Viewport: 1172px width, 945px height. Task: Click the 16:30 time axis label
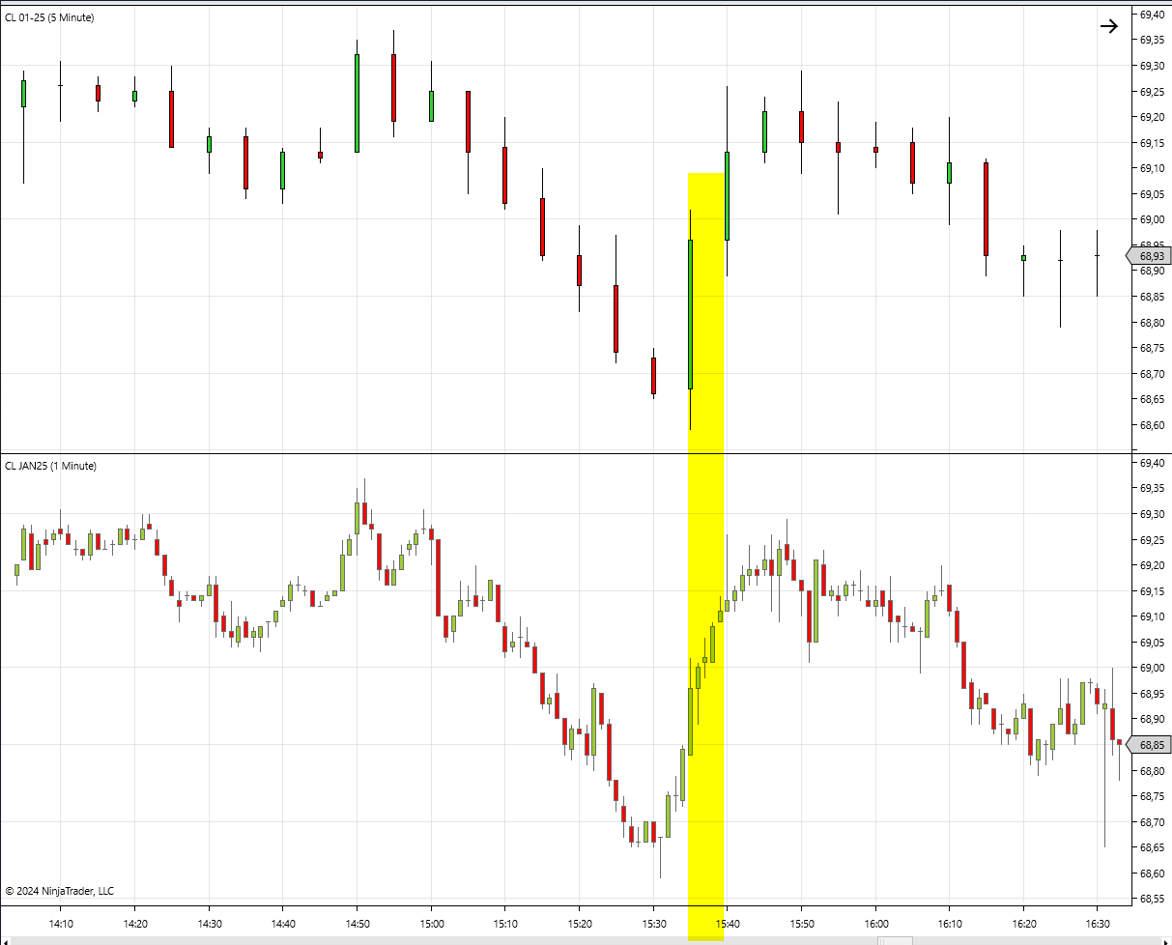[x=1097, y=923]
